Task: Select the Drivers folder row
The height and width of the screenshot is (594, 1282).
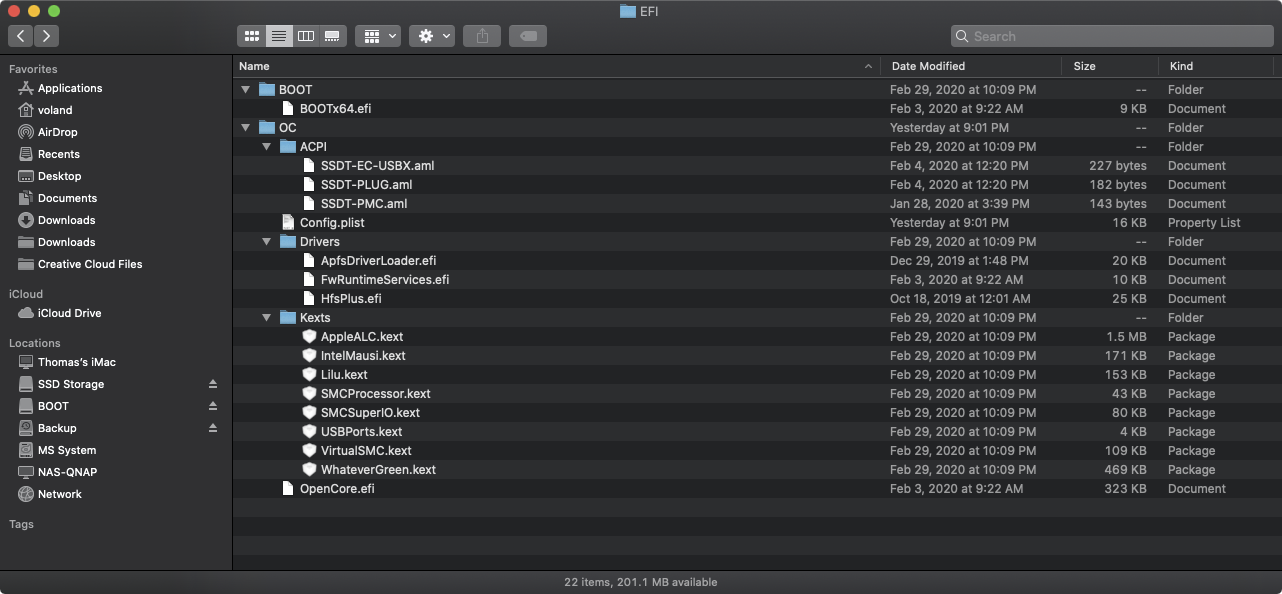Action: tap(757, 242)
